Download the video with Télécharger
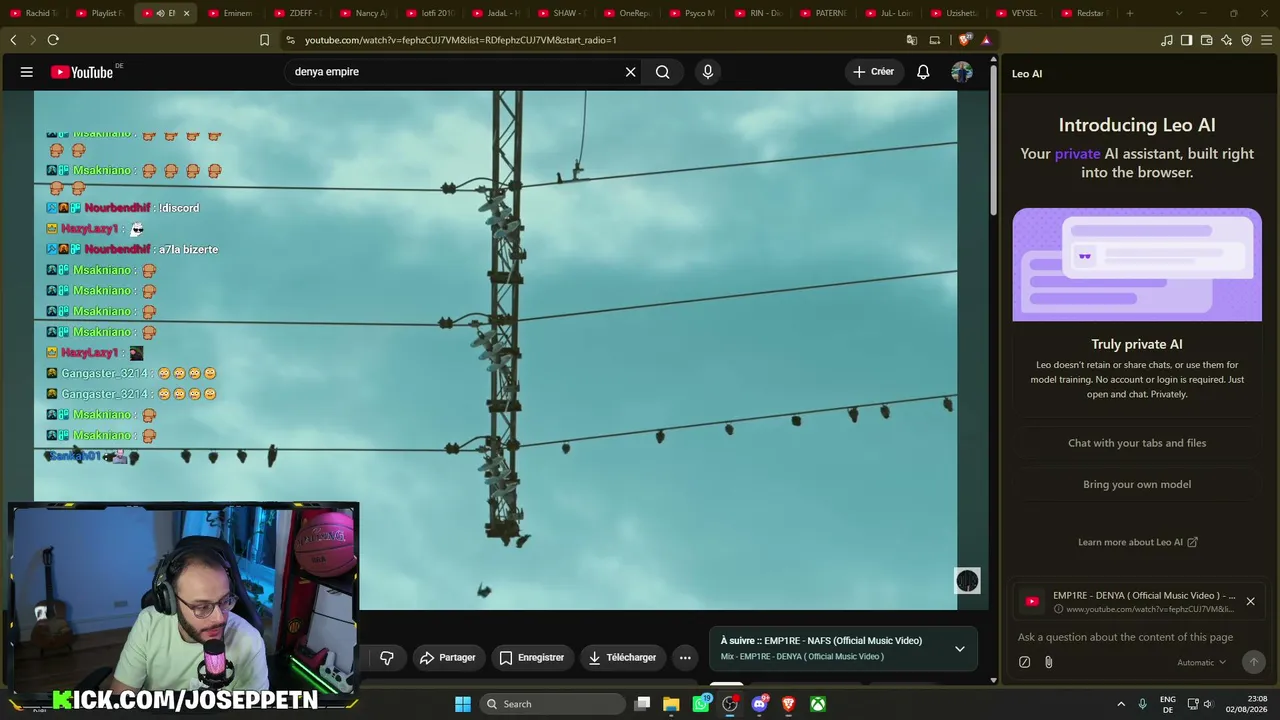 coord(621,657)
